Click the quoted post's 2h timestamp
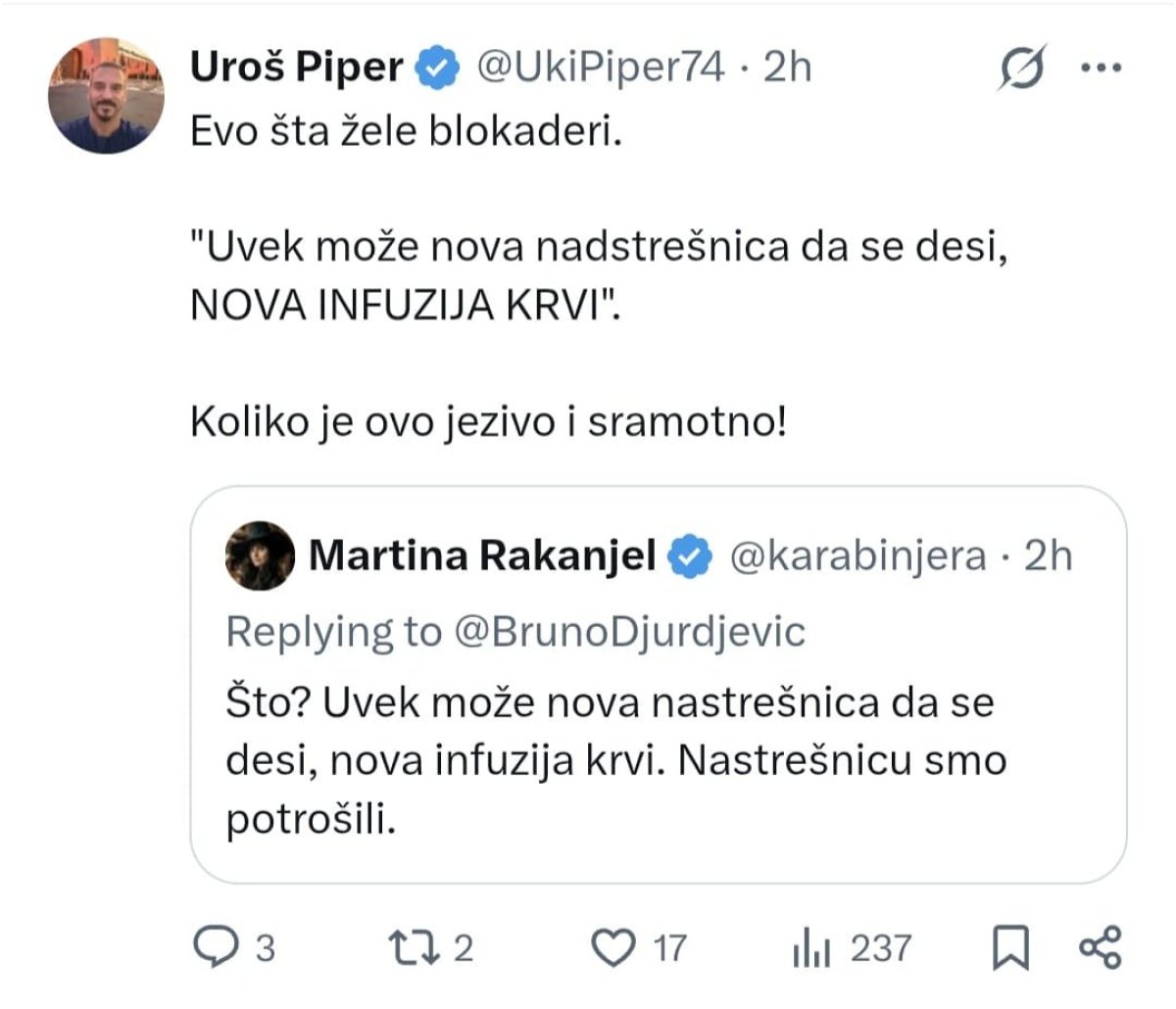This screenshot has width=1176, height=1009. [1048, 555]
